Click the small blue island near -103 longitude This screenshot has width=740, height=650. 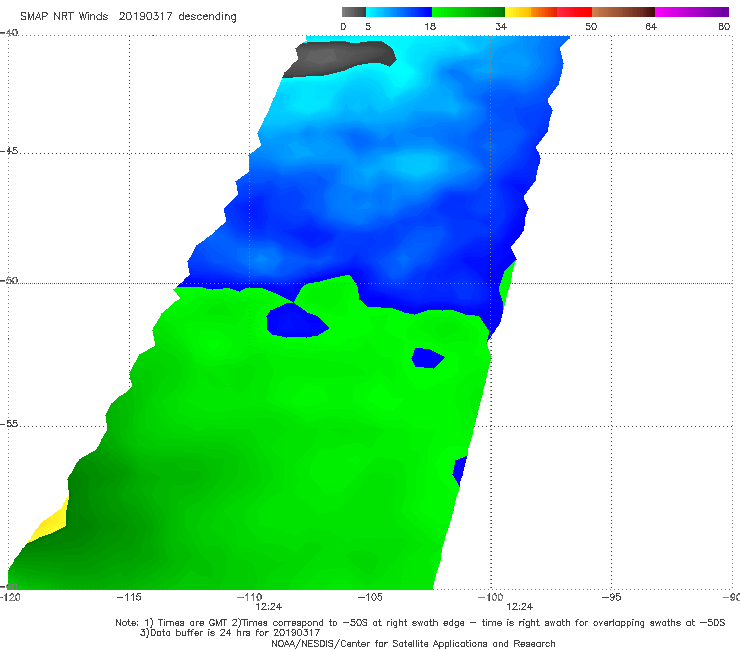[428, 358]
